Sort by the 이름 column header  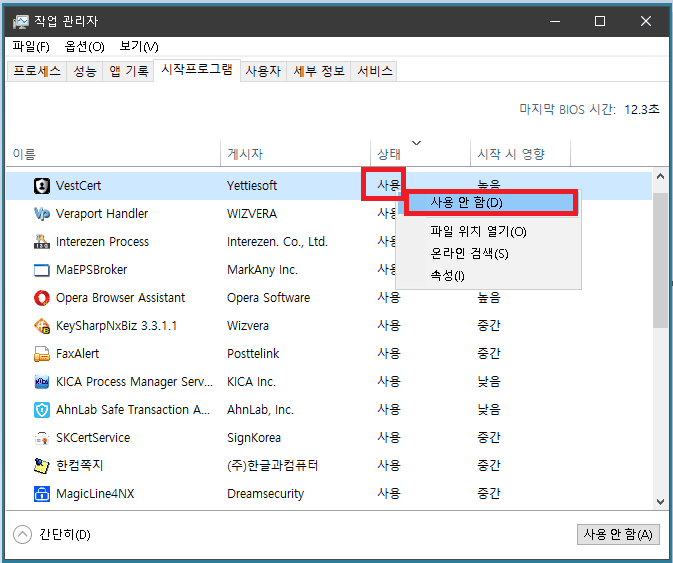point(114,154)
